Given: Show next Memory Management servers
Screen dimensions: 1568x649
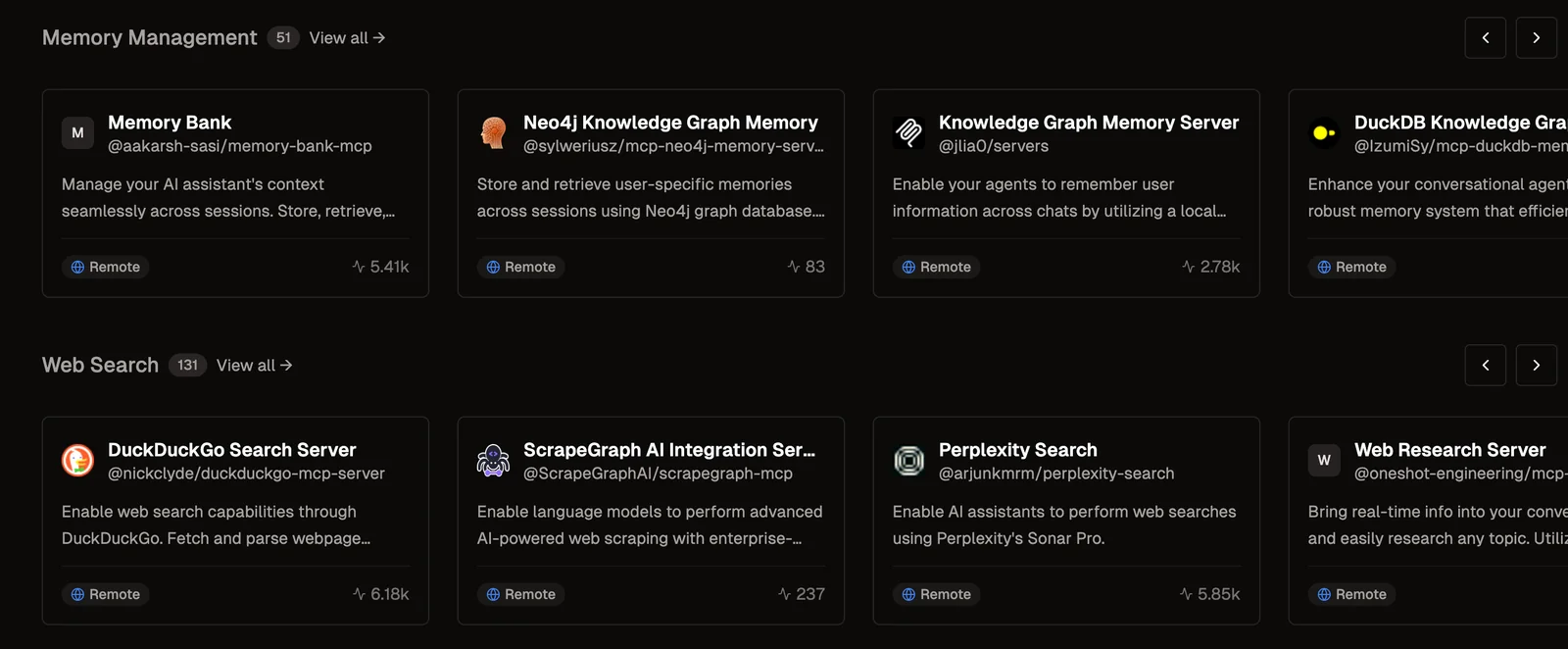Looking at the screenshot, I should pos(1536,38).
